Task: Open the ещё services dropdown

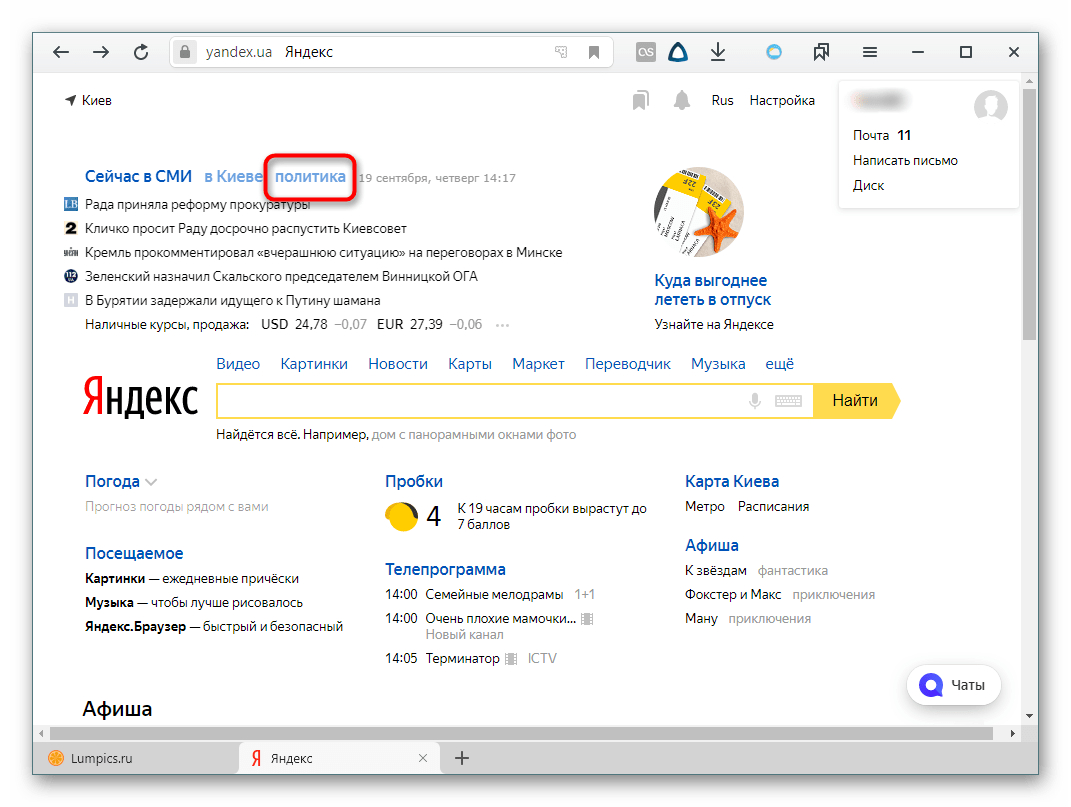Action: click(780, 364)
